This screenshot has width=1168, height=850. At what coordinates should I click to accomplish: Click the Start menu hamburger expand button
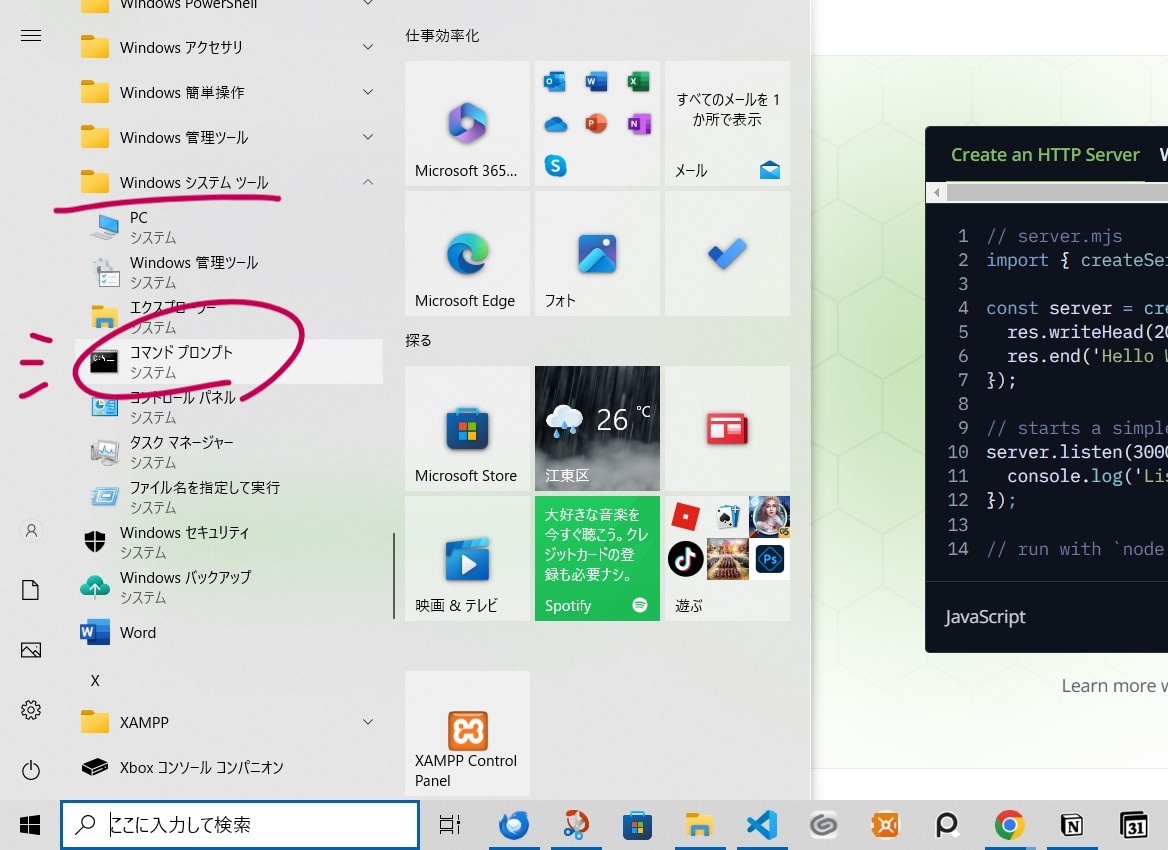[x=31, y=36]
